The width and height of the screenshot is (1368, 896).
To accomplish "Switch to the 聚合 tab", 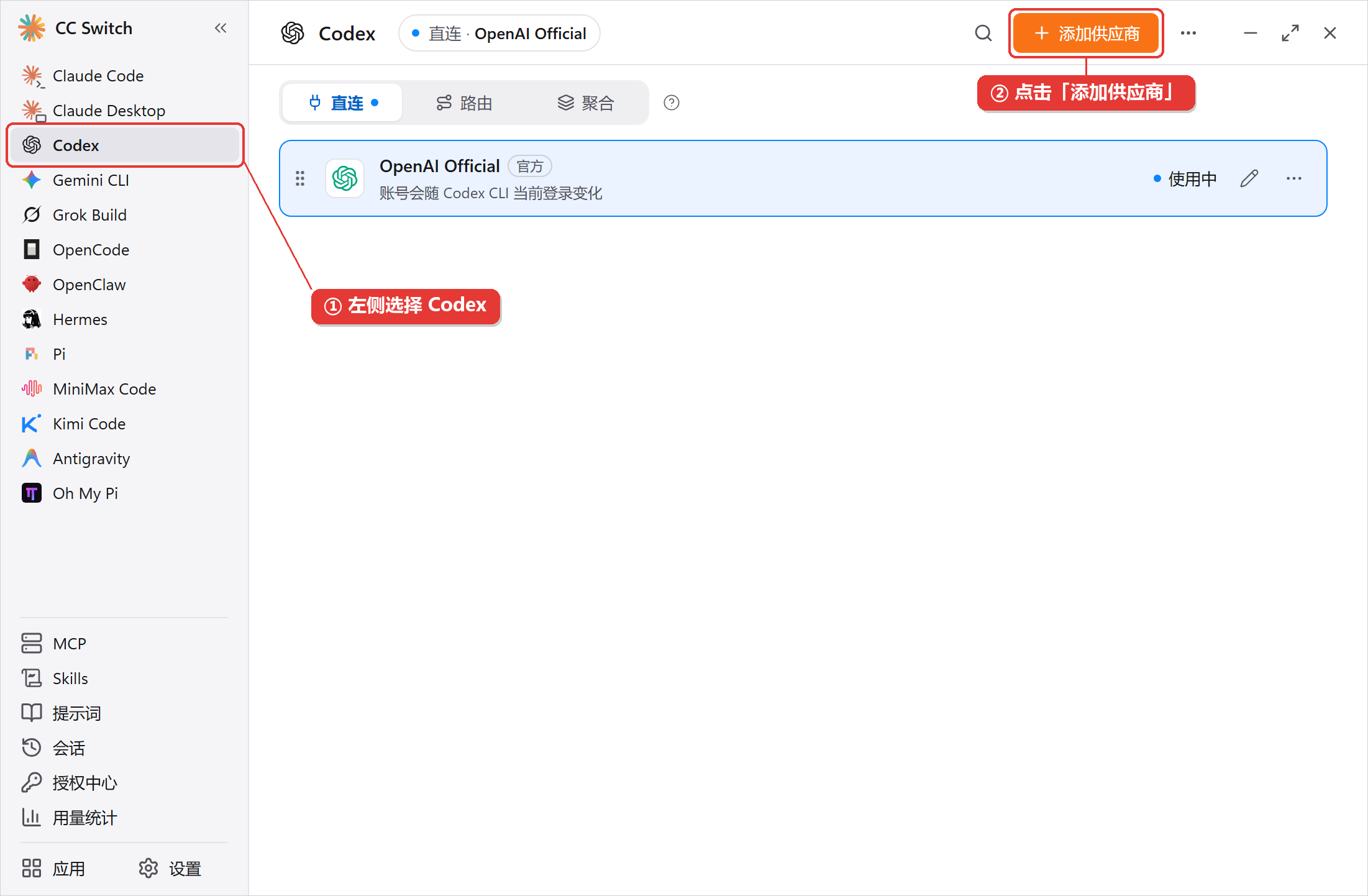I will click(x=585, y=103).
